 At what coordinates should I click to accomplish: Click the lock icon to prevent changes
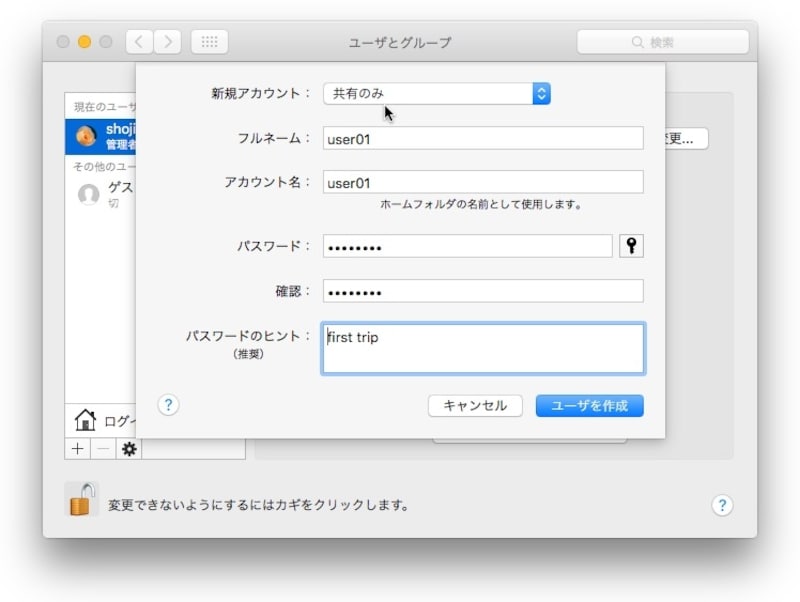point(82,499)
